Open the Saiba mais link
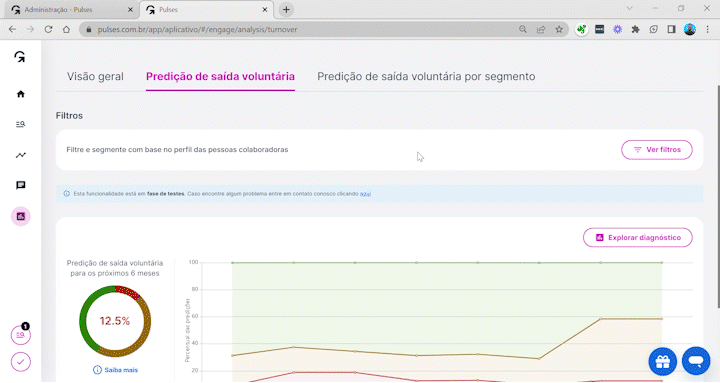This screenshot has width=720, height=383. 115,370
